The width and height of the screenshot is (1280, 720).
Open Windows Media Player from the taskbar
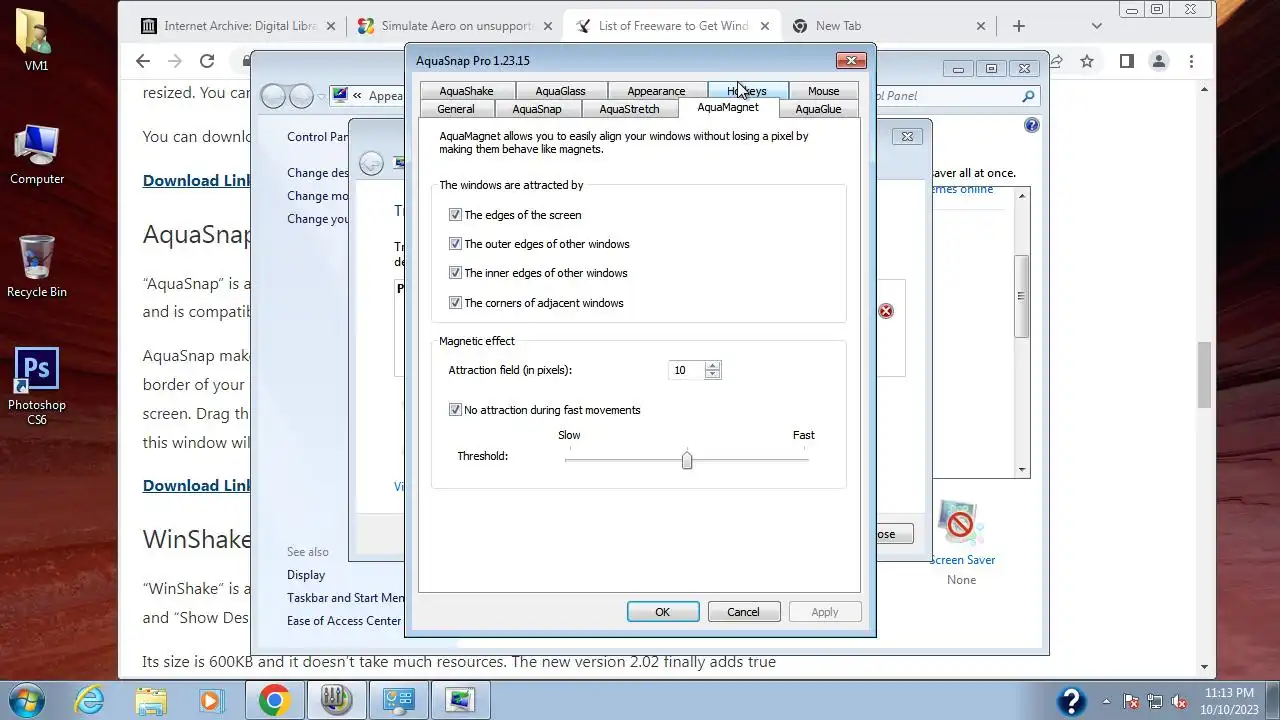coord(212,700)
